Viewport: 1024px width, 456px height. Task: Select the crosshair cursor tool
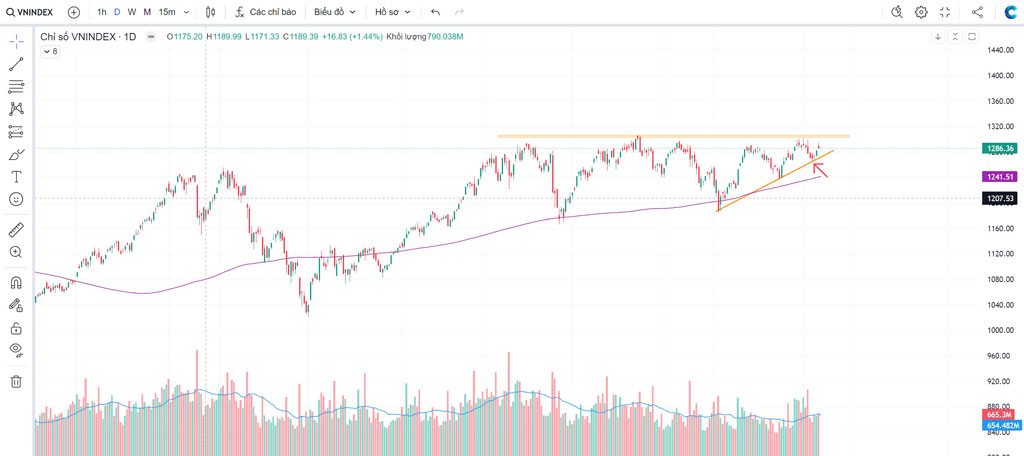click(x=16, y=41)
